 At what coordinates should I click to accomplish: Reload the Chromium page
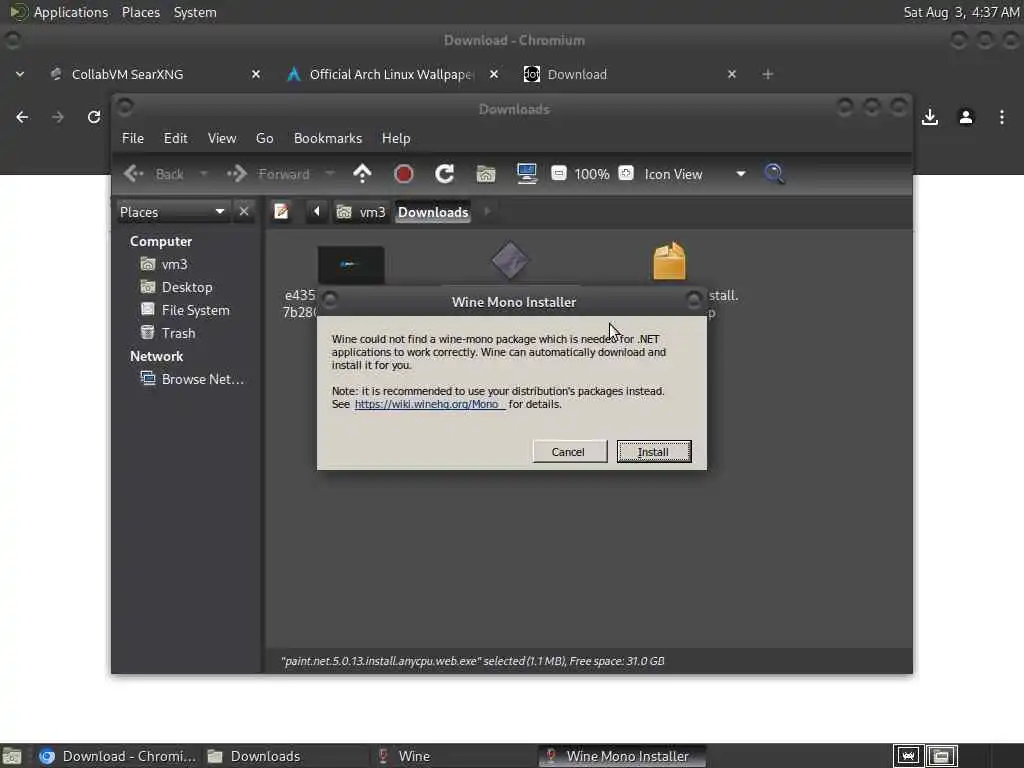tap(94, 117)
